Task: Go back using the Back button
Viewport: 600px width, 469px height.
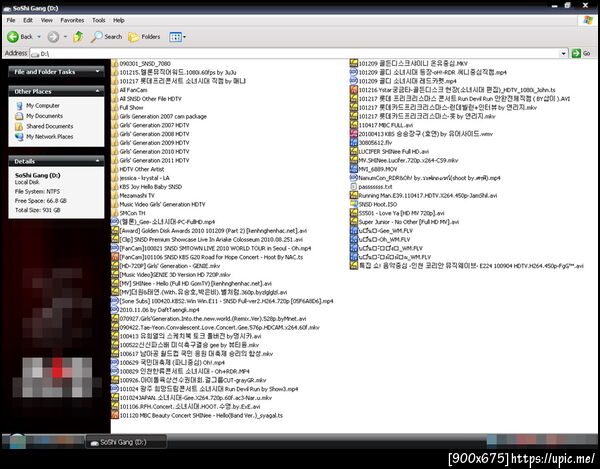Action: click(x=20, y=37)
